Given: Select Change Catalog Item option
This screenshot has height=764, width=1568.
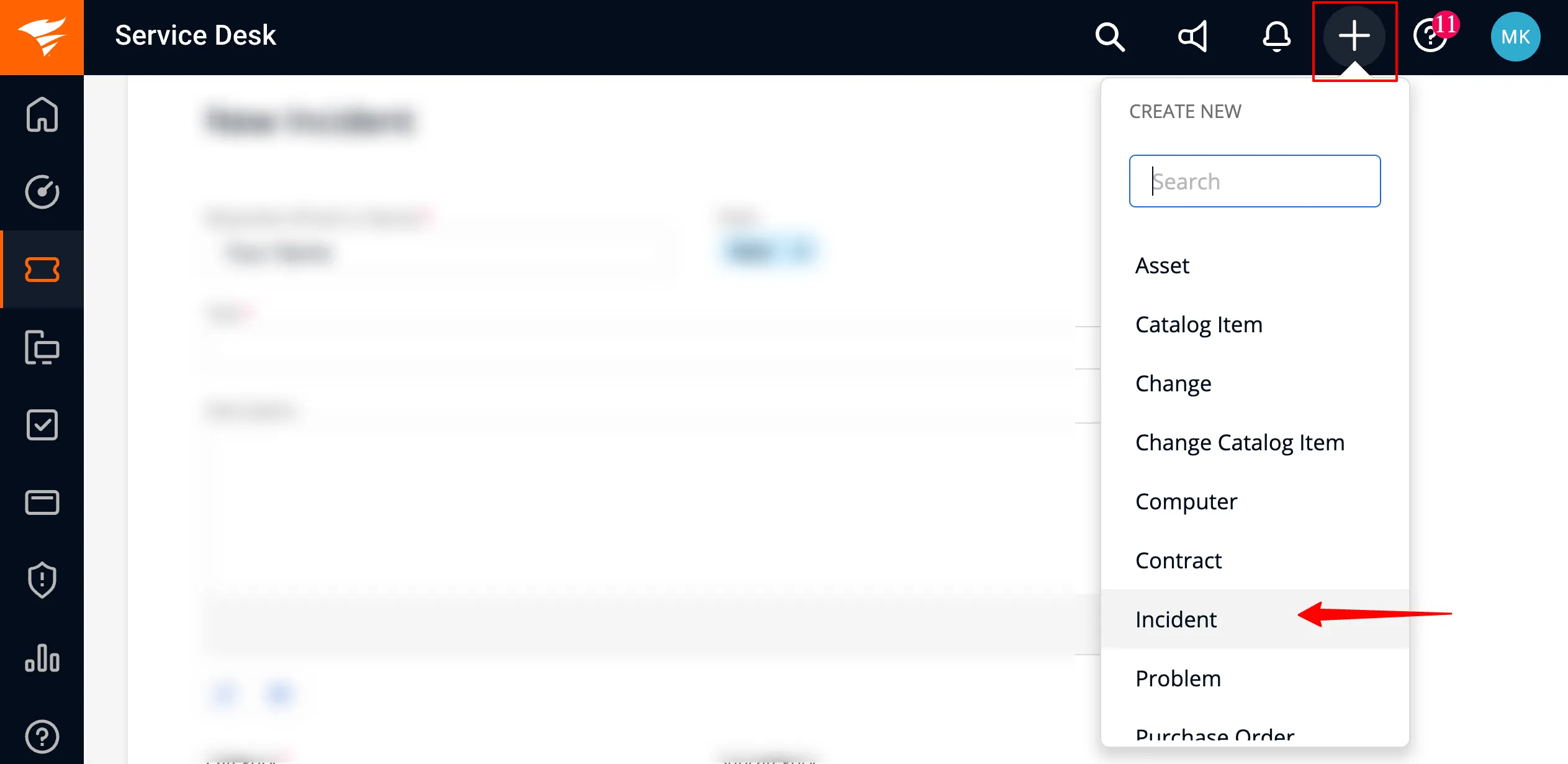Looking at the screenshot, I should 1255,443.
